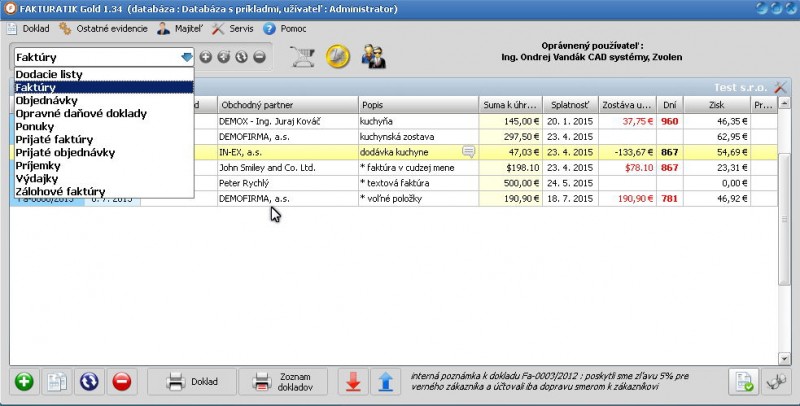The image size is (800, 406).
Task: Select Ponuky from the dropdown list
Action: coord(104,126)
